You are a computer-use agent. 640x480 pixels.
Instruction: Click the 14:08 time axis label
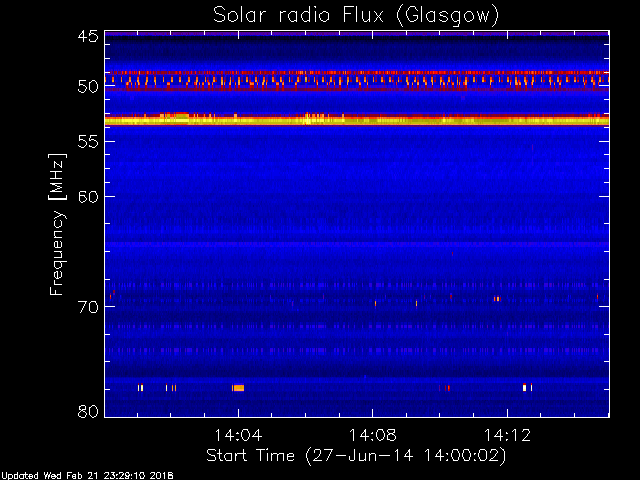pos(373,436)
